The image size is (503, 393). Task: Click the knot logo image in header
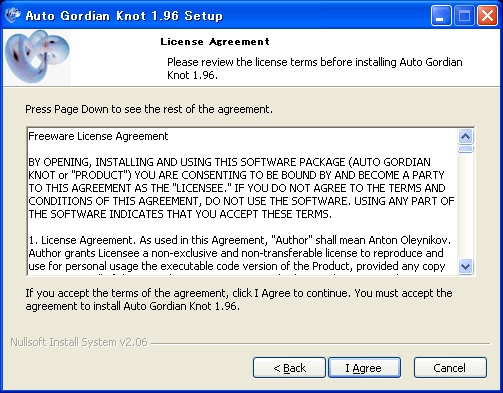pyautogui.click(x=37, y=57)
